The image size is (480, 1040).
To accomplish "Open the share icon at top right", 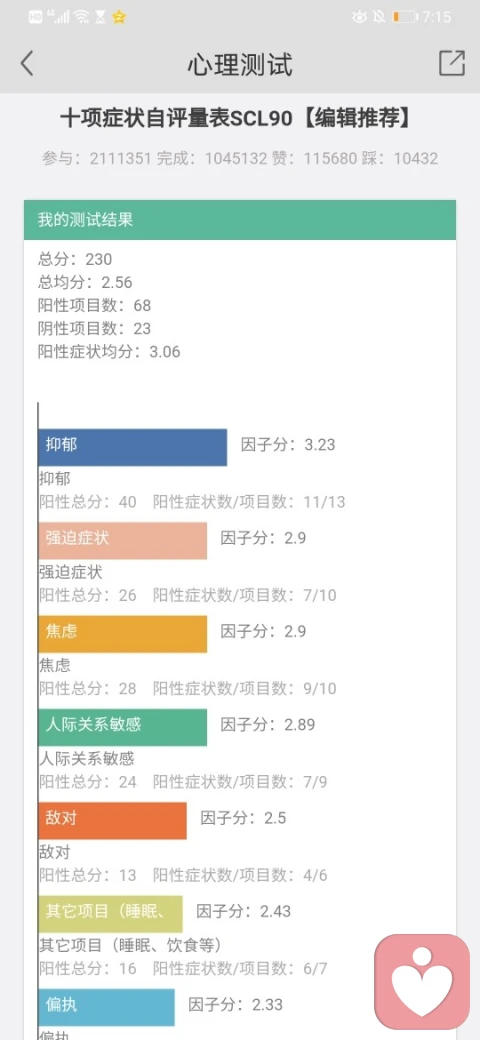I will (x=452, y=63).
